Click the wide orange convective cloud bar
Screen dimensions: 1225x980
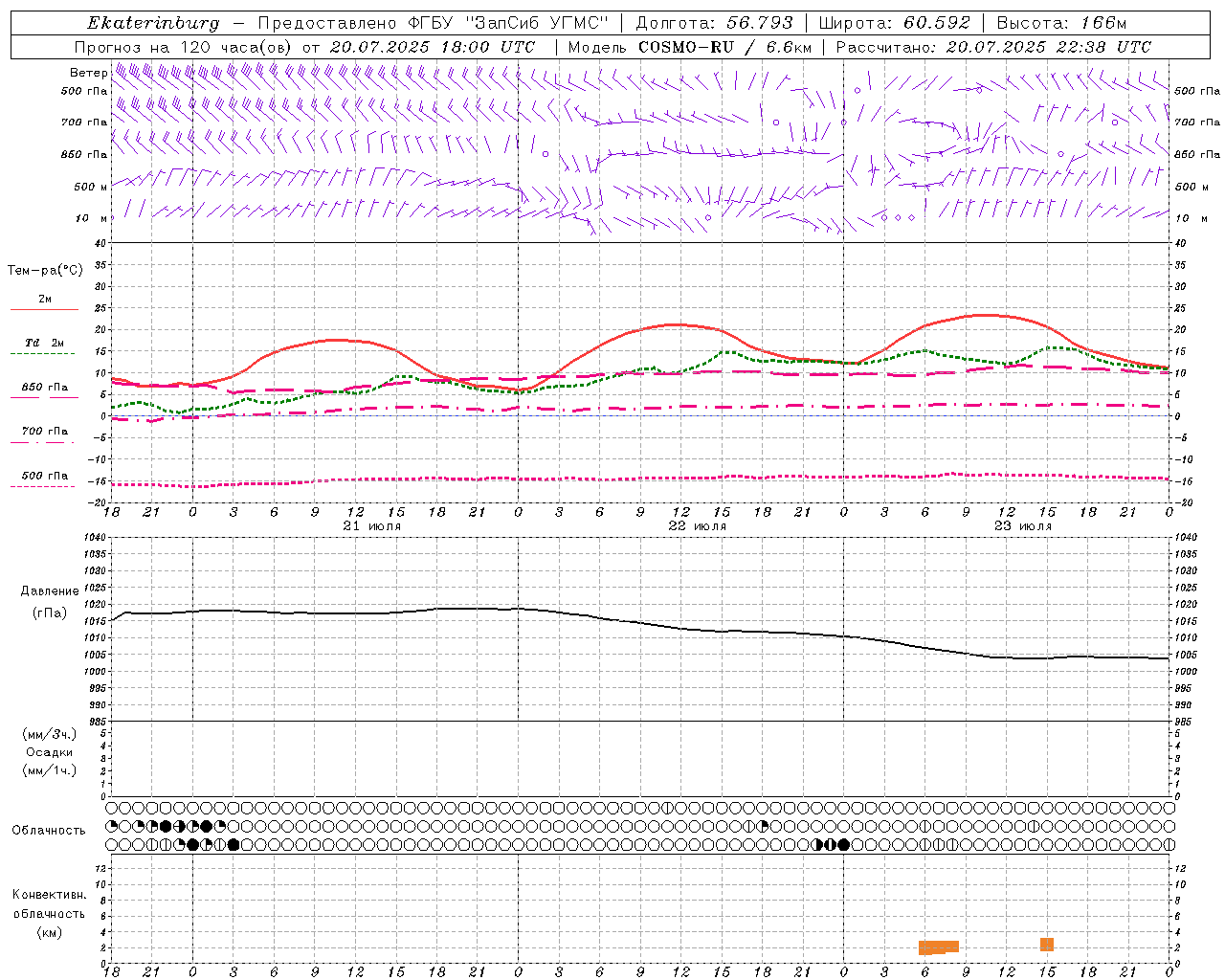click(x=938, y=947)
